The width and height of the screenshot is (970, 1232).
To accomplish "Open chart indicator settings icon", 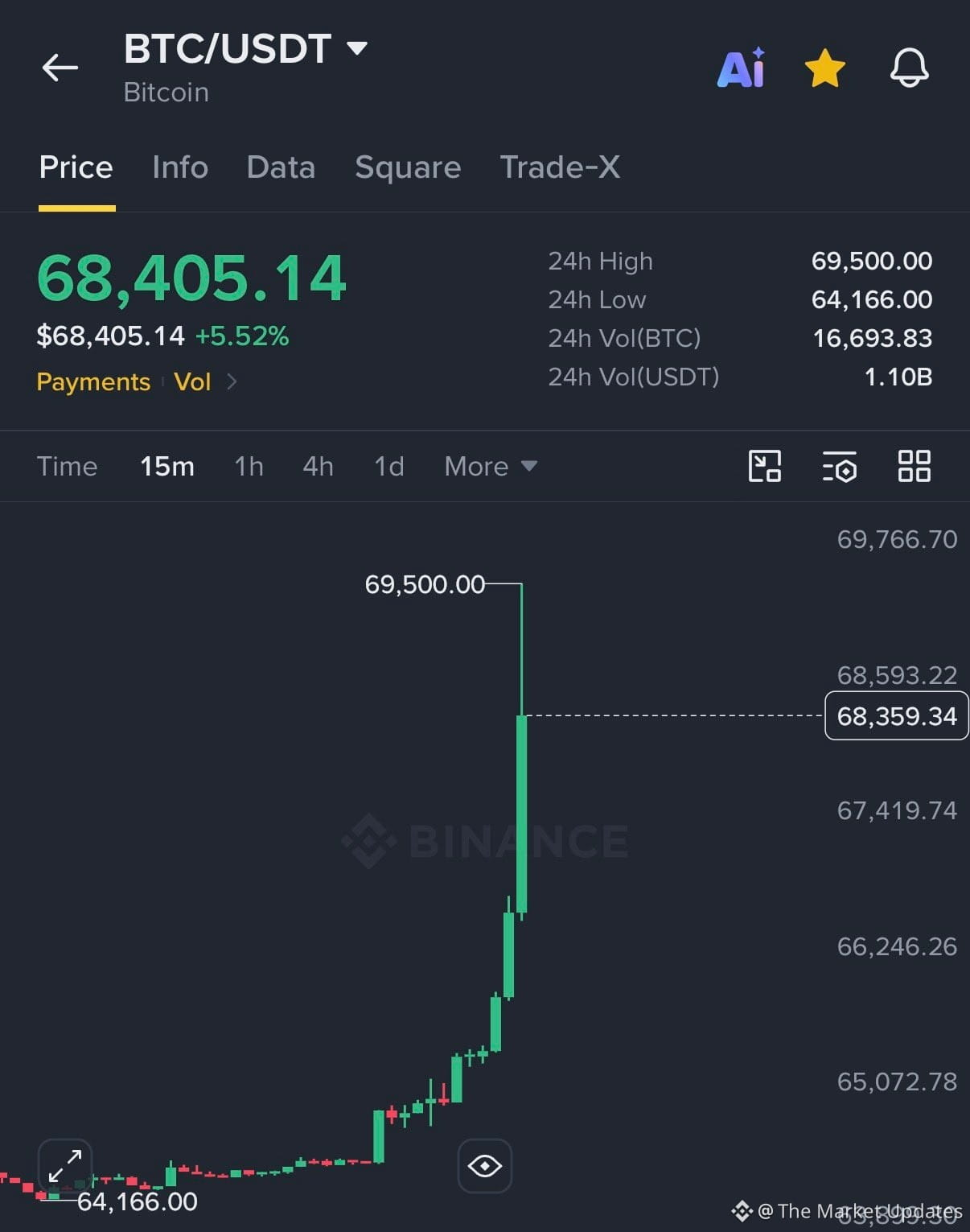I will (x=840, y=466).
